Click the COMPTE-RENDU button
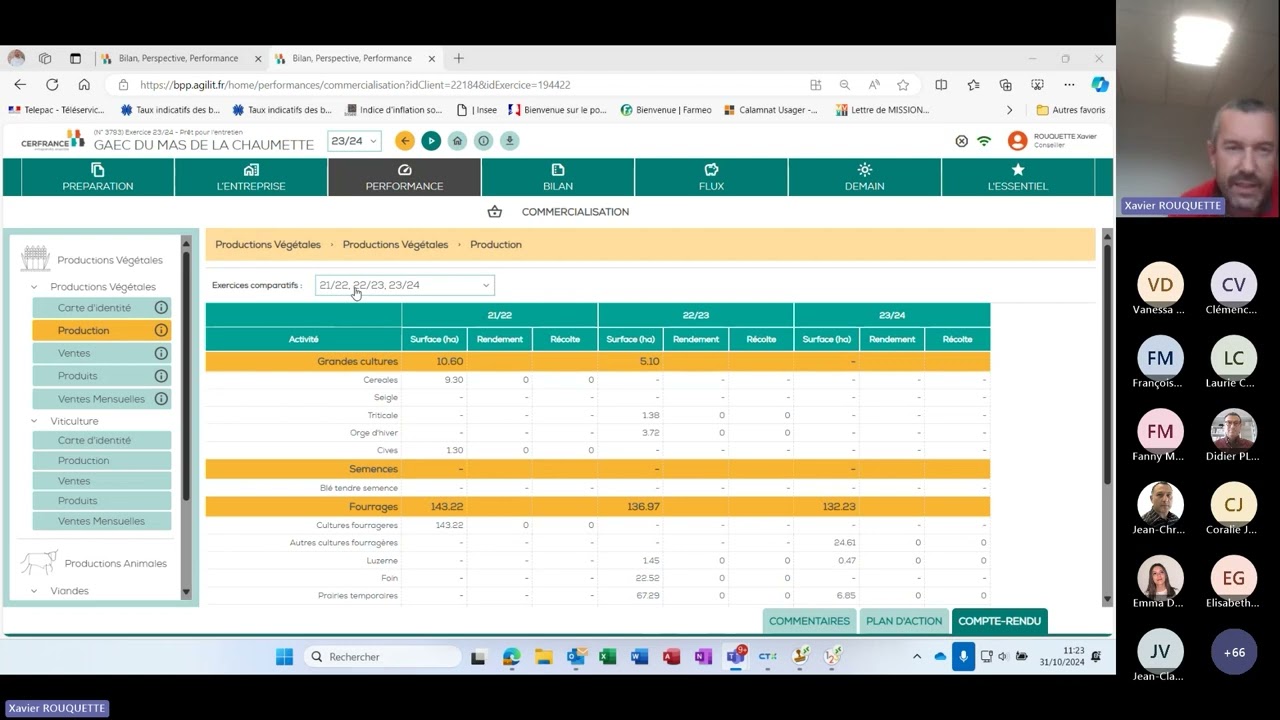The height and width of the screenshot is (720, 1280). [x=1000, y=621]
